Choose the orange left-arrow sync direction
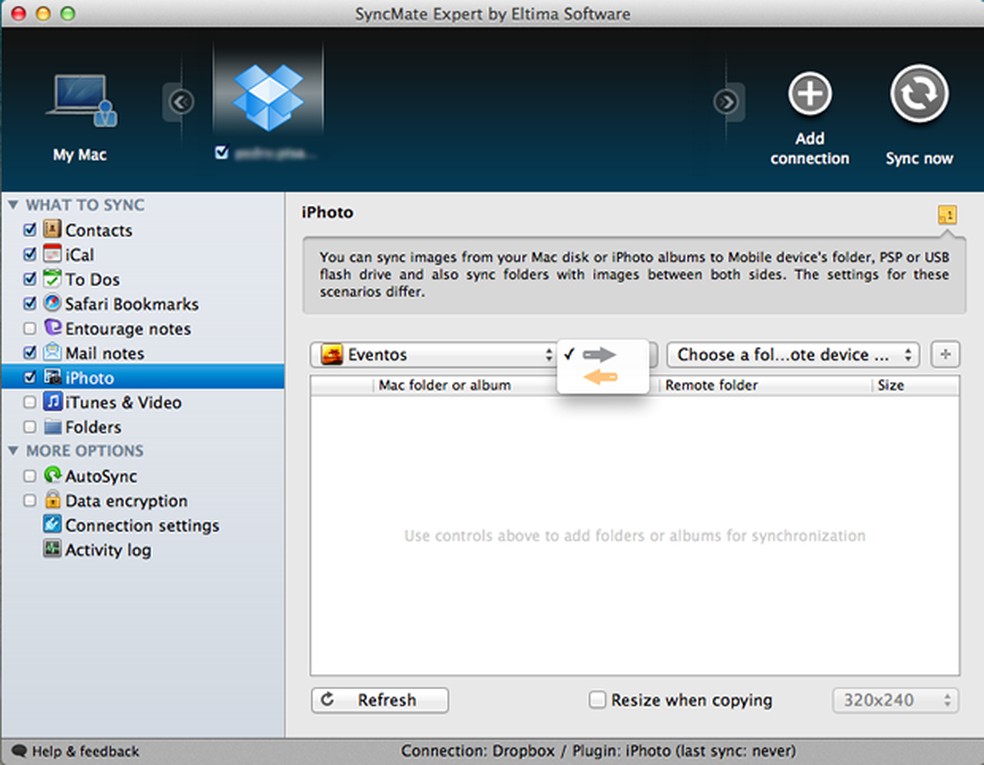Screen dimensions: 984x765 [601, 377]
